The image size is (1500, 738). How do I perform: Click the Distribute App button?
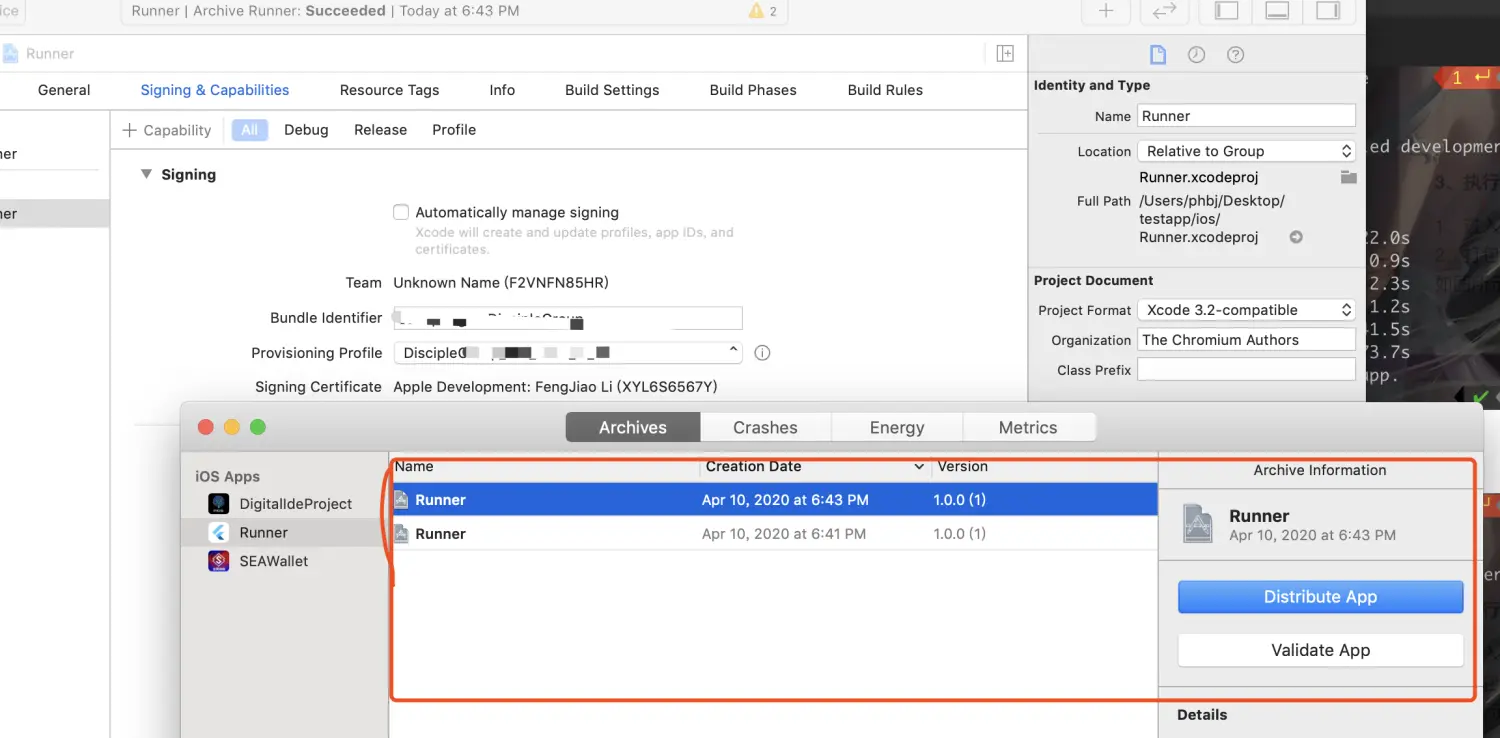pos(1320,597)
